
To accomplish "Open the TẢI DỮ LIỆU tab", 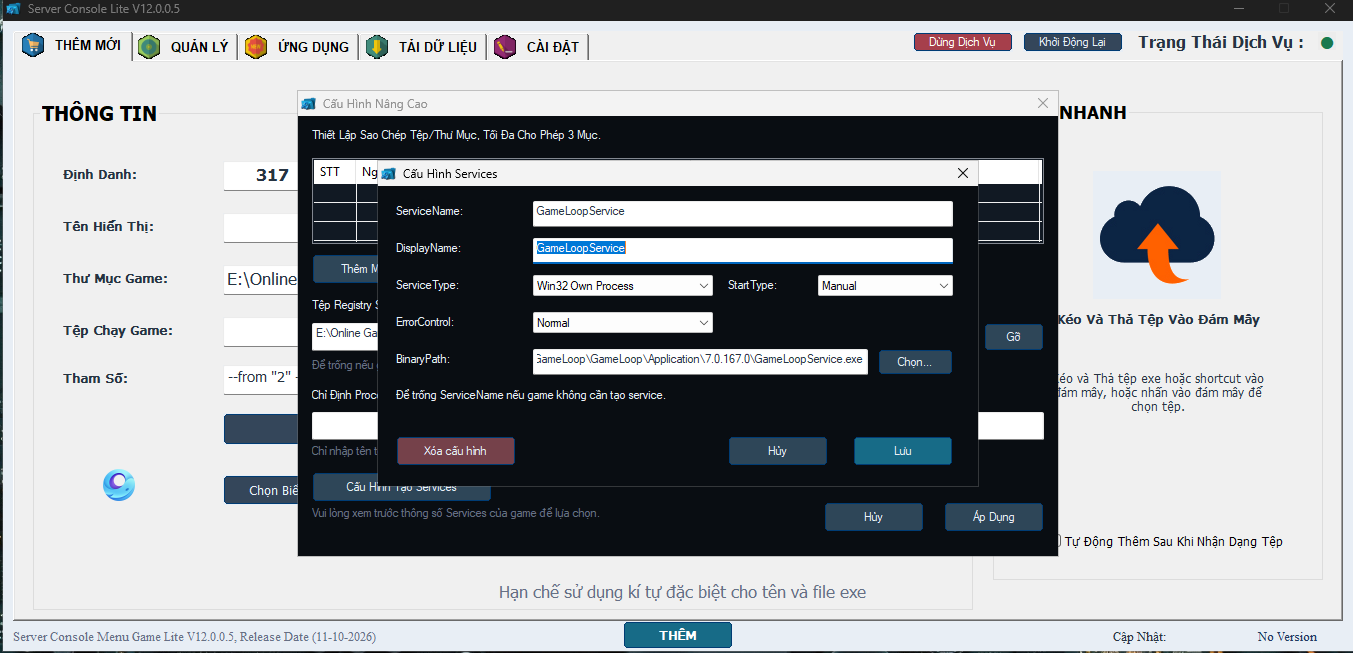I will tap(423, 47).
